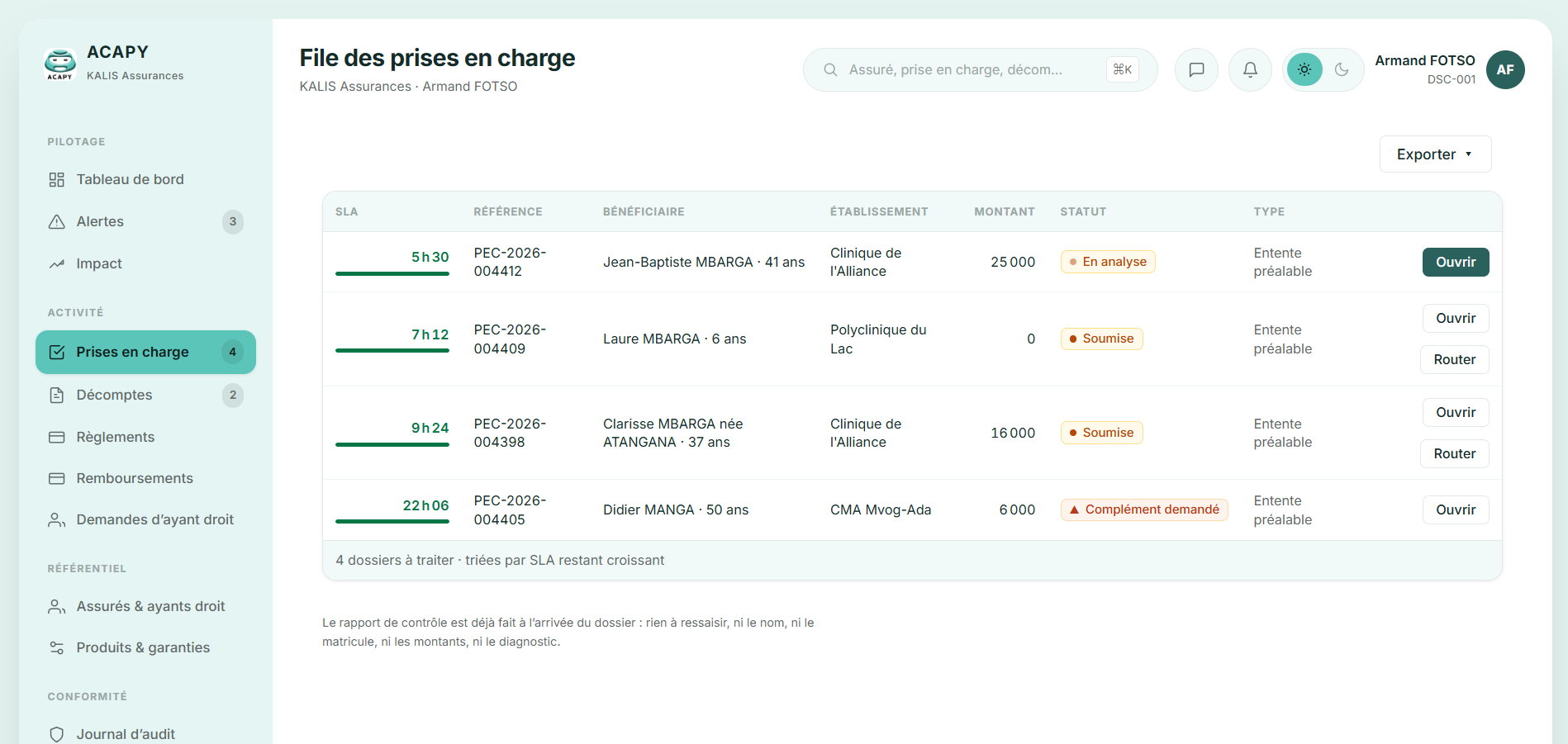The height and width of the screenshot is (744, 1568).
Task: Open Assurés & ayants droit
Action: 145,606
